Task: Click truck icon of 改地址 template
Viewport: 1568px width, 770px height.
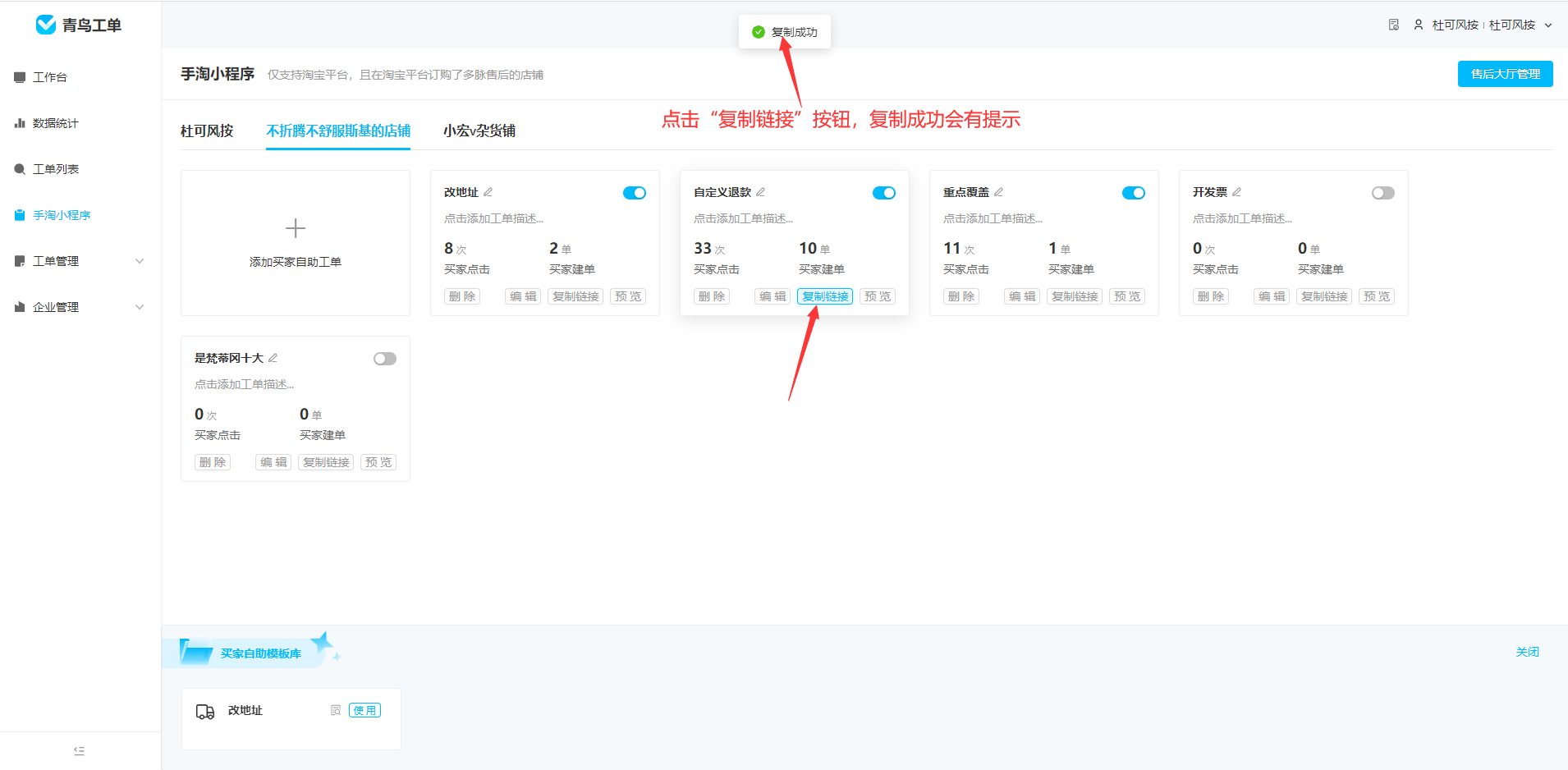Action: click(205, 711)
